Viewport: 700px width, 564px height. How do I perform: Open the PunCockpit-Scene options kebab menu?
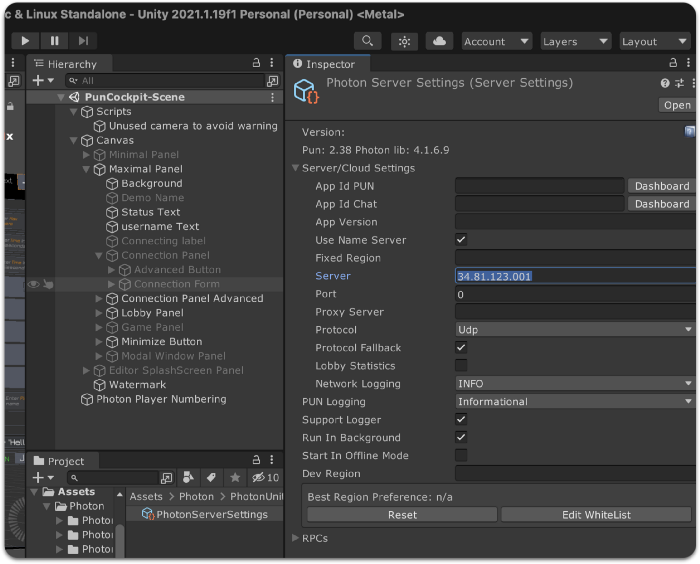pyautogui.click(x=272, y=97)
